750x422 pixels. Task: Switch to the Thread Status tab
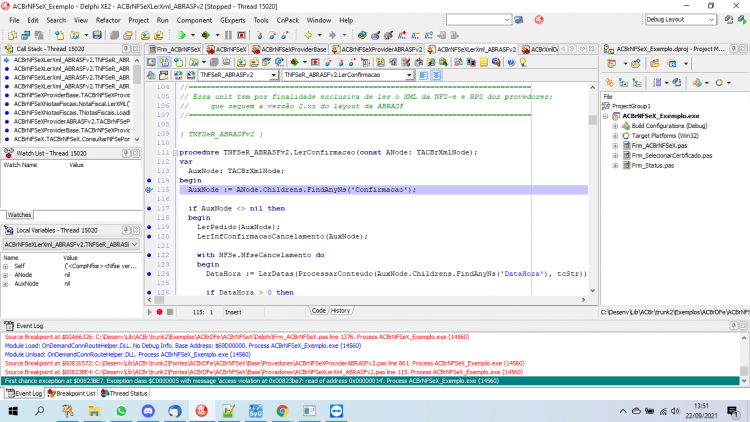pos(124,393)
